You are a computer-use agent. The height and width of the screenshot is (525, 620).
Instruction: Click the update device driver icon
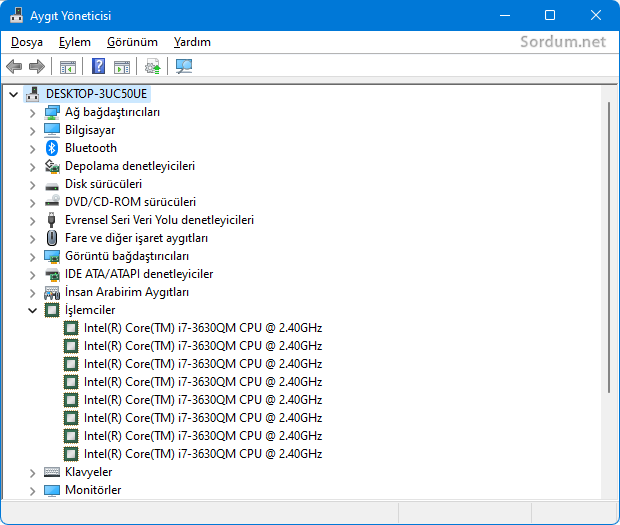(x=153, y=66)
